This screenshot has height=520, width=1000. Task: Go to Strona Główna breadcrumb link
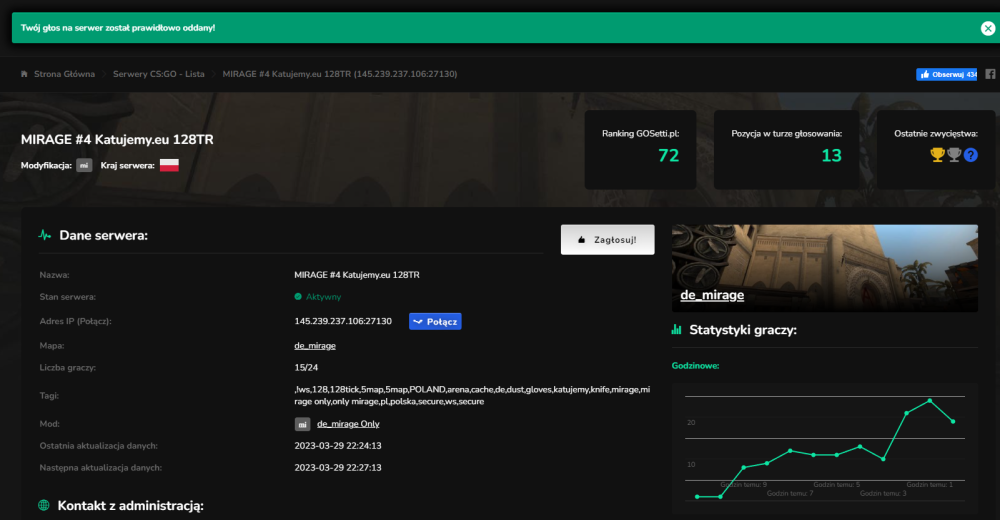[x=64, y=74]
